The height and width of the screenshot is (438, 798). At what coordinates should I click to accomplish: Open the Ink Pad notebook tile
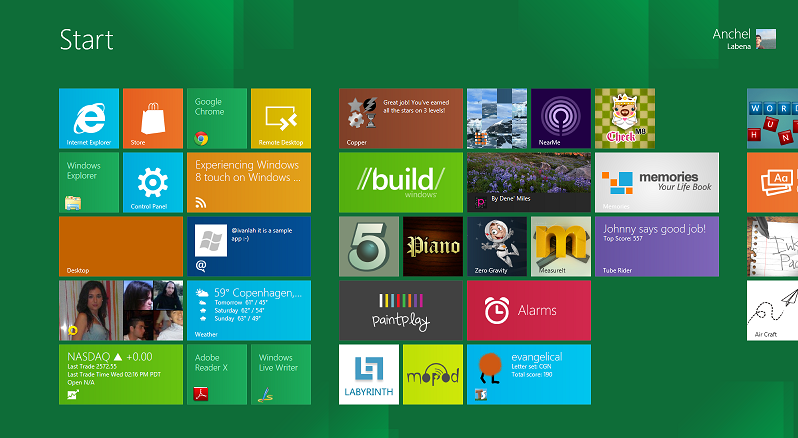[x=773, y=246]
